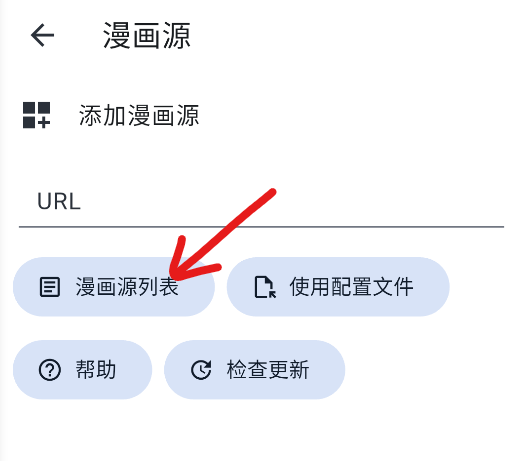Image resolution: width=520 pixels, height=461 pixels.
Task: Tap the 使用配置文件 label text
Action: tap(351, 287)
